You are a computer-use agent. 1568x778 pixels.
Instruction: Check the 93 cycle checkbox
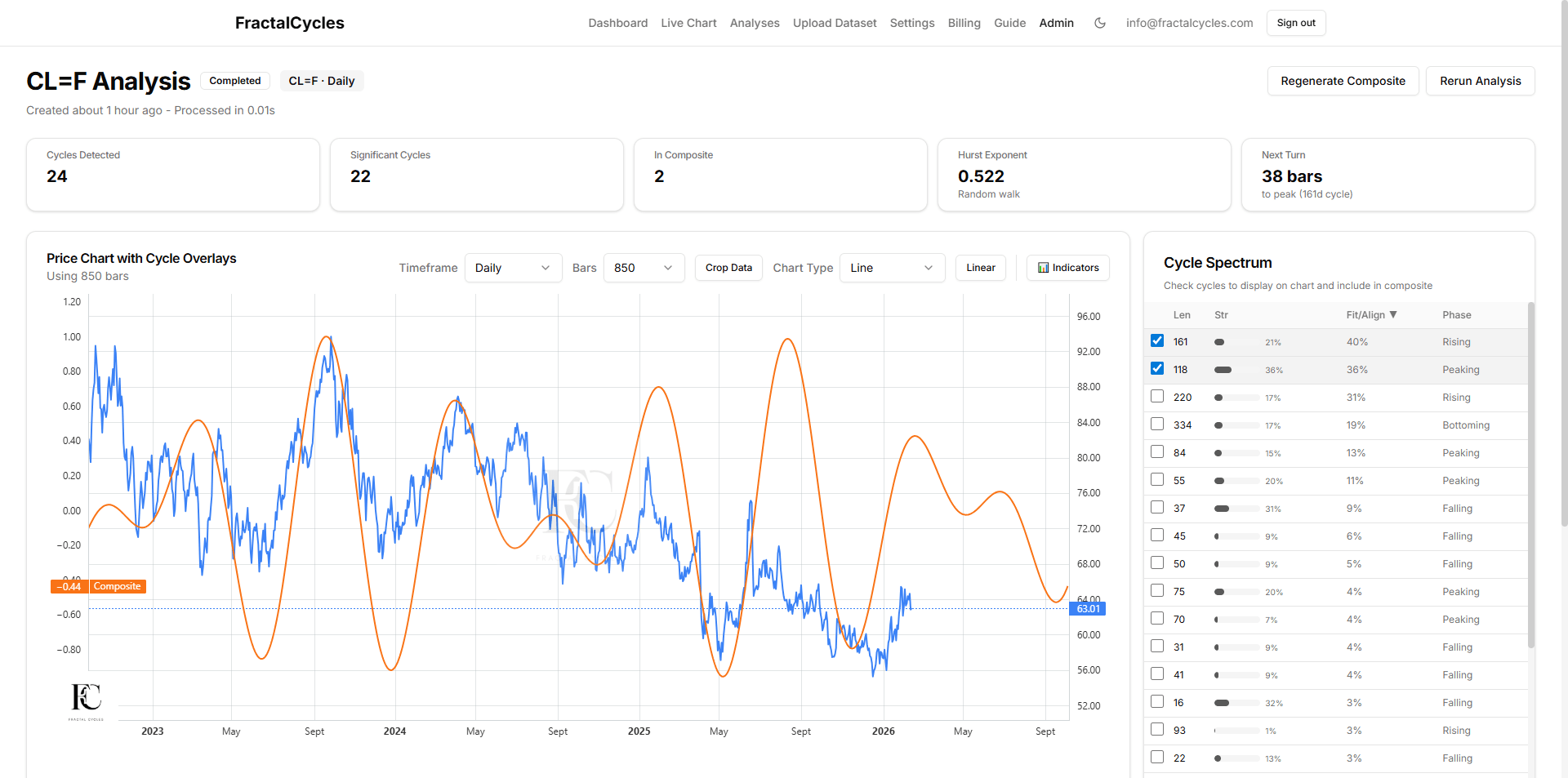point(1157,730)
